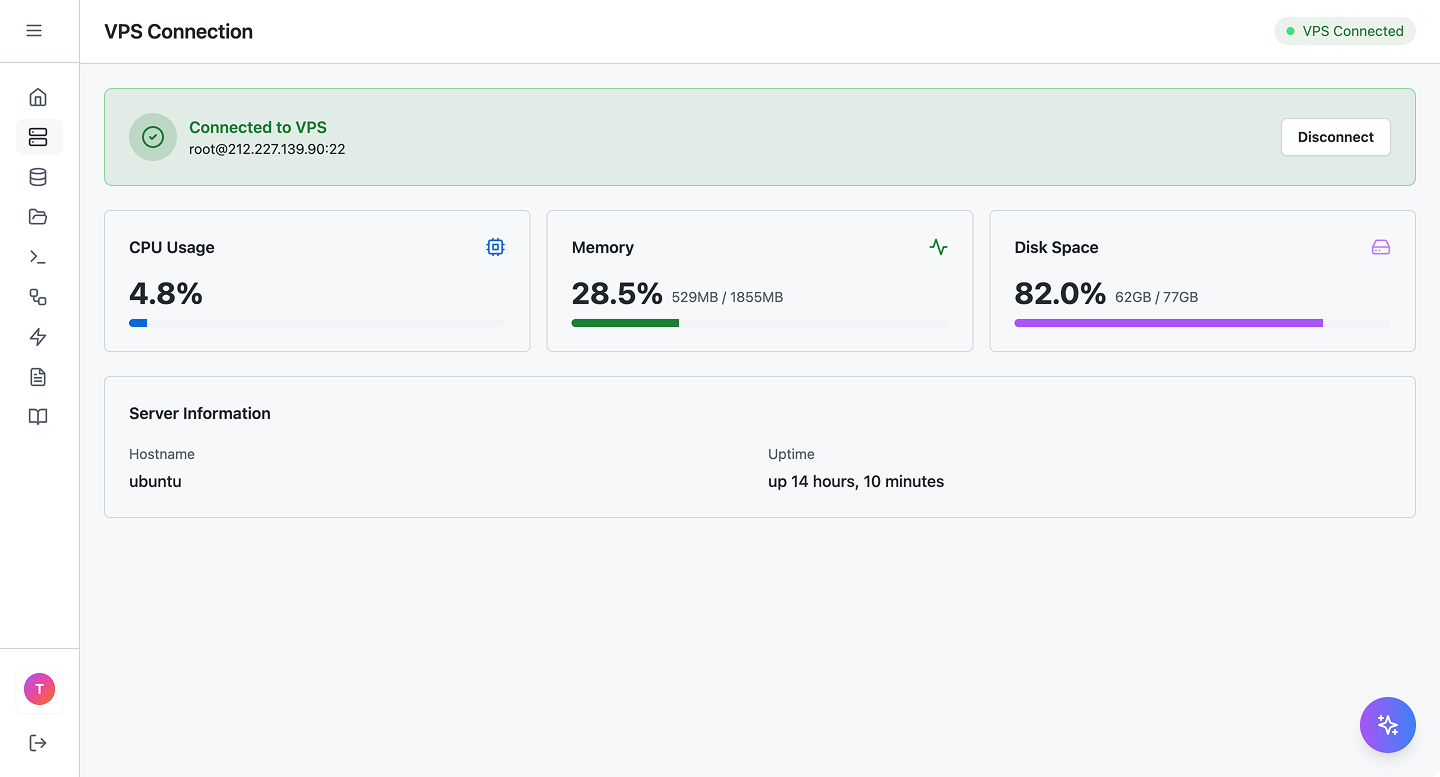The image size is (1440, 777).
Task: Open the document logs sidebar icon
Action: coord(38,377)
